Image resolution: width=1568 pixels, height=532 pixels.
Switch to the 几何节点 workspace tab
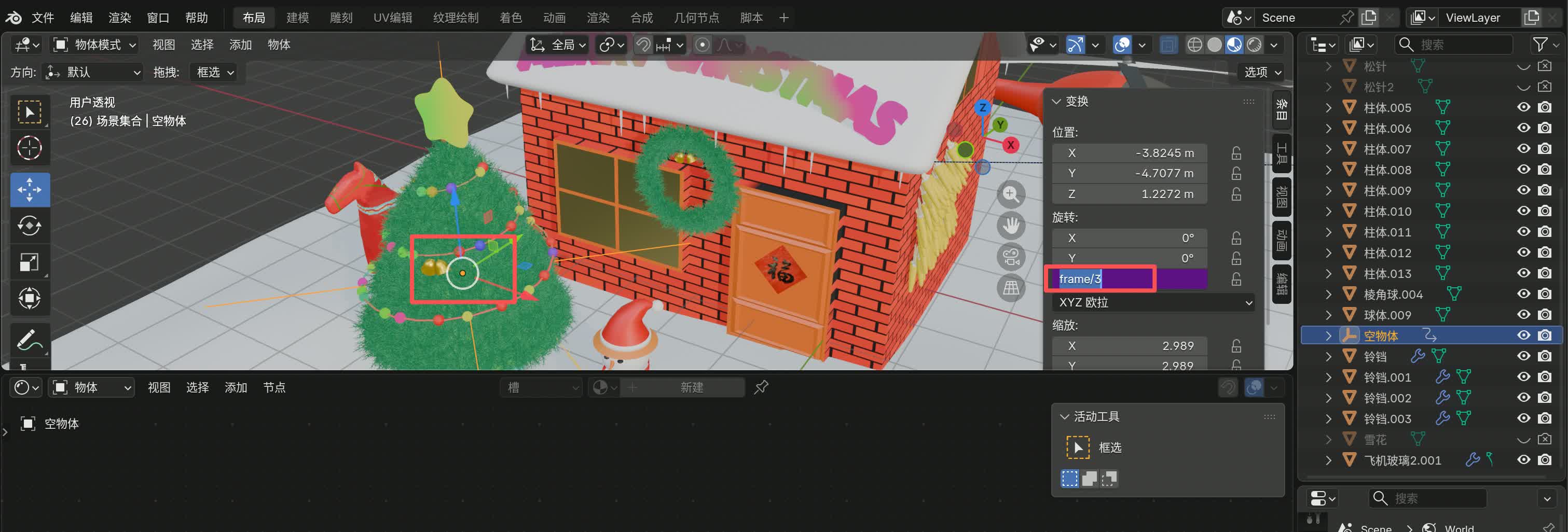pos(696,18)
